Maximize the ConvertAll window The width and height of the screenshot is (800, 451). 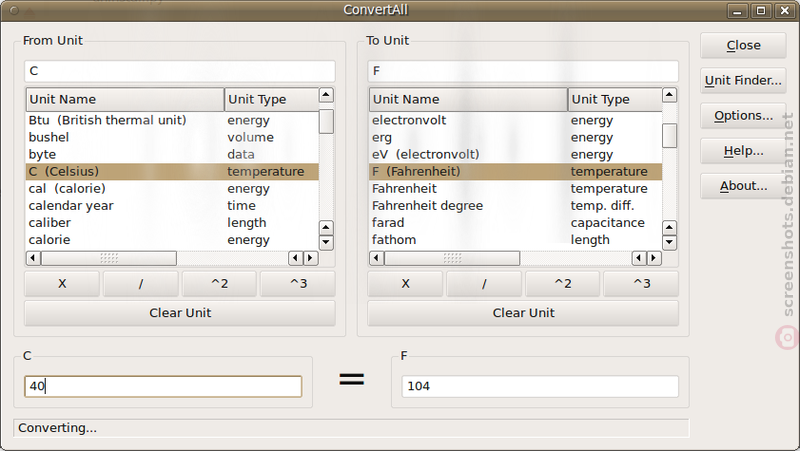pyautogui.click(x=761, y=10)
